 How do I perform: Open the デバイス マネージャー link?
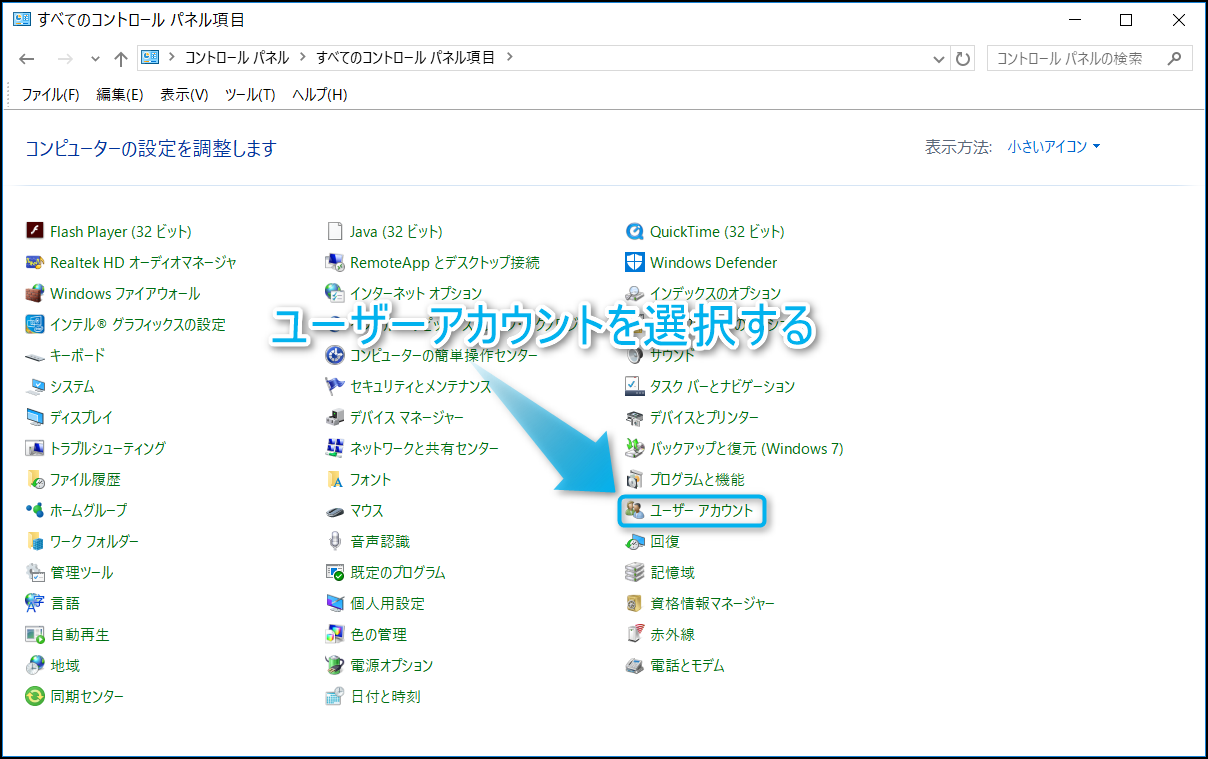[x=406, y=417]
